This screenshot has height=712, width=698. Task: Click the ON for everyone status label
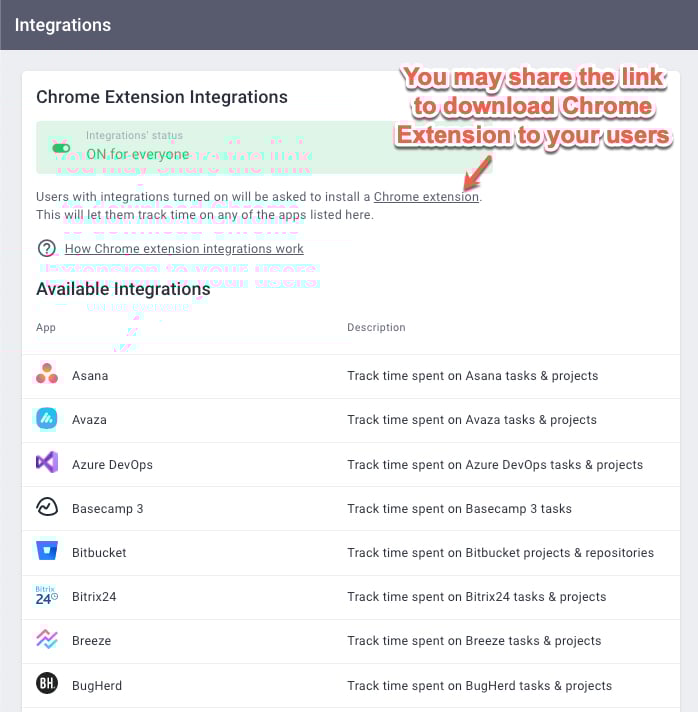point(138,154)
